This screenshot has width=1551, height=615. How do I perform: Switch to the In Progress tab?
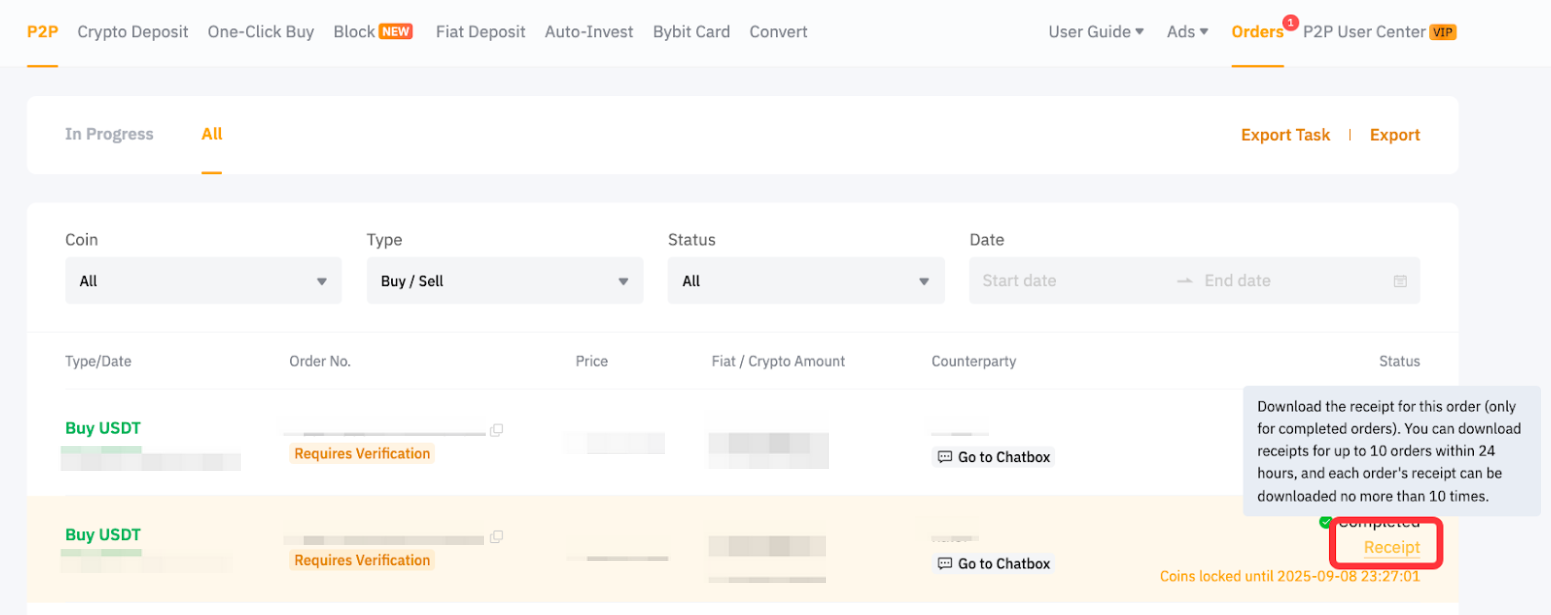point(109,134)
